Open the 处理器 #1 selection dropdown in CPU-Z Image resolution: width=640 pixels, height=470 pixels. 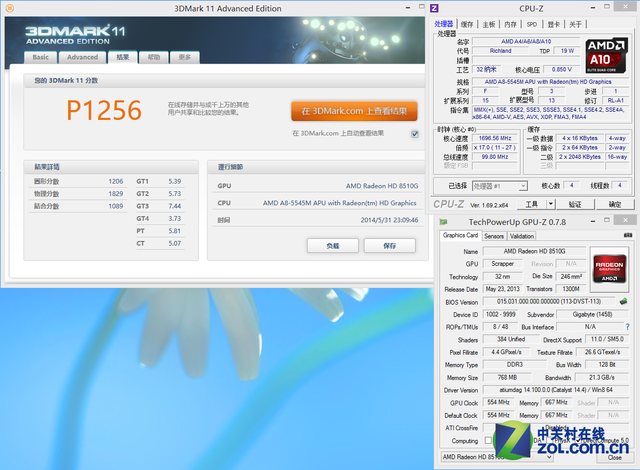[x=500, y=186]
